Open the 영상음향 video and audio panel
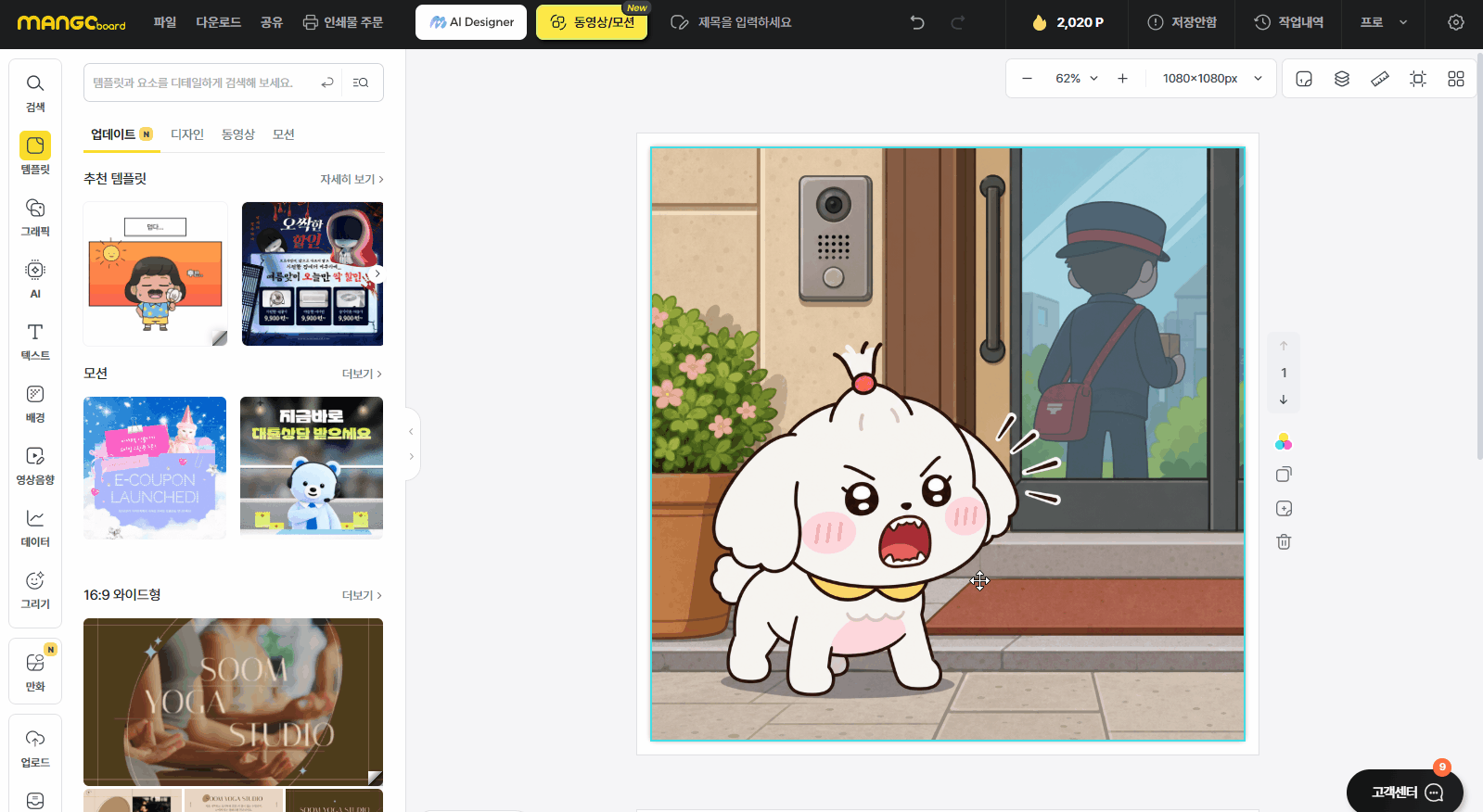This screenshot has height=812, width=1483. pyautogui.click(x=35, y=465)
